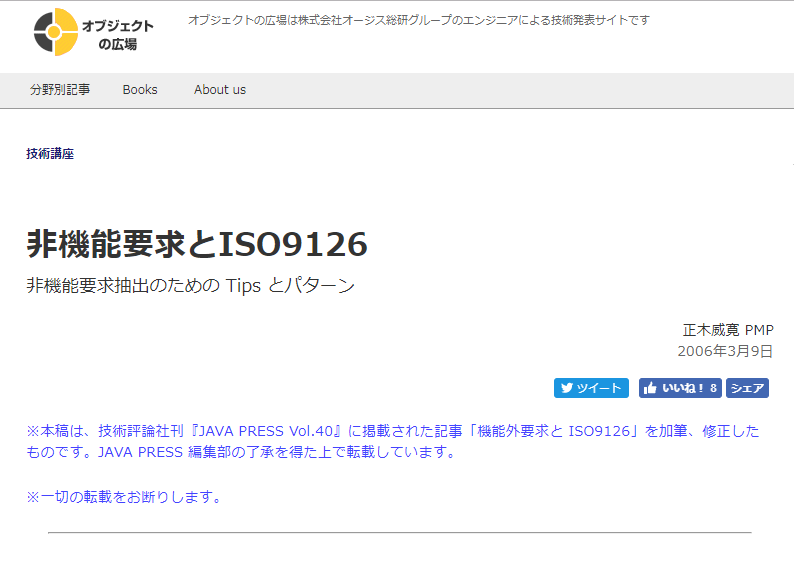Like the article with いいね! button
Viewport: 794px width, 567px height.
pos(680,388)
